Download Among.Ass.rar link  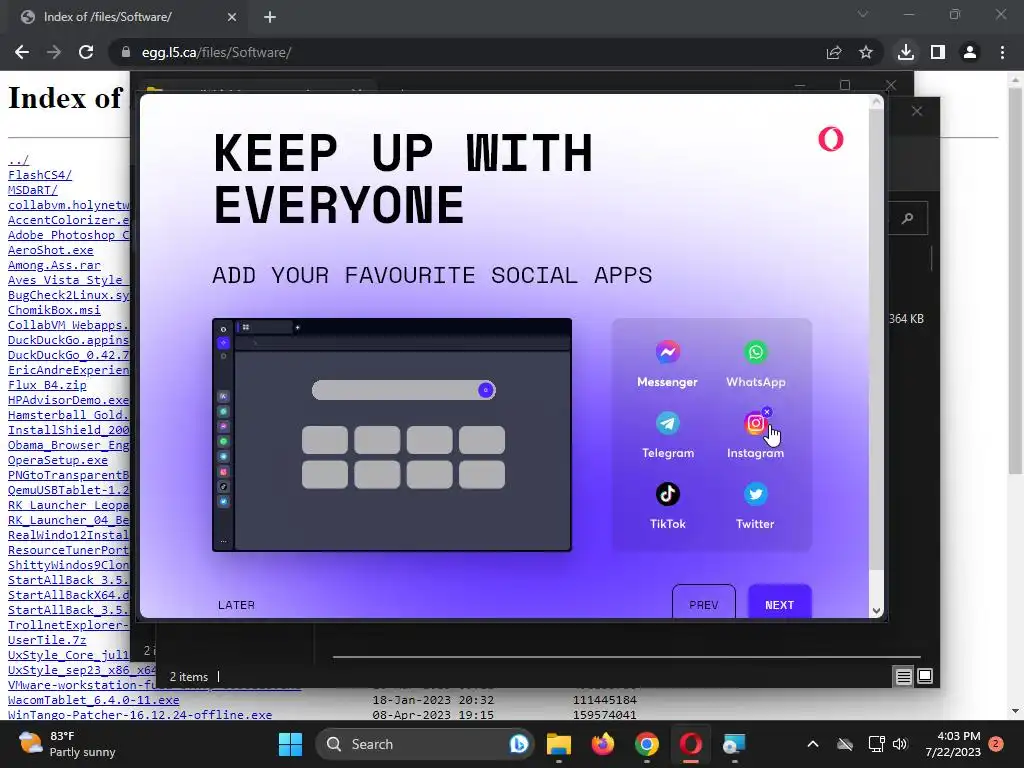(54, 265)
